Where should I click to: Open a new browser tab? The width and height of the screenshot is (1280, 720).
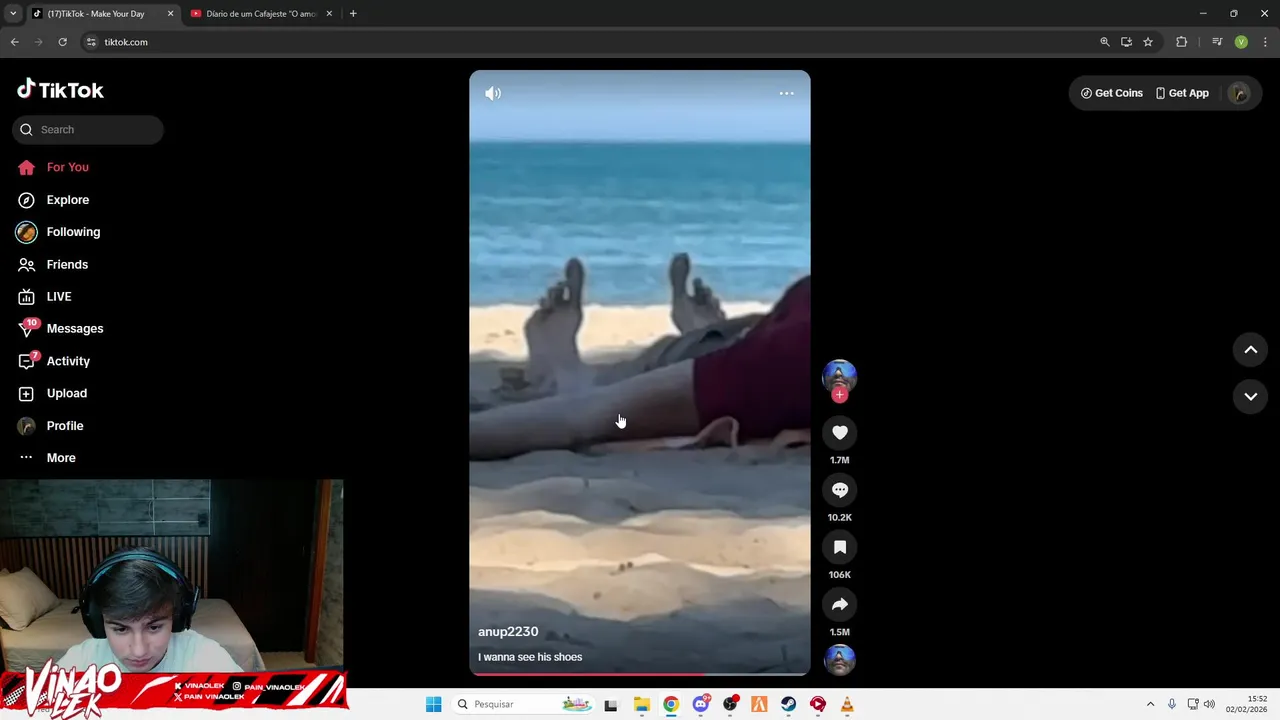353,14
